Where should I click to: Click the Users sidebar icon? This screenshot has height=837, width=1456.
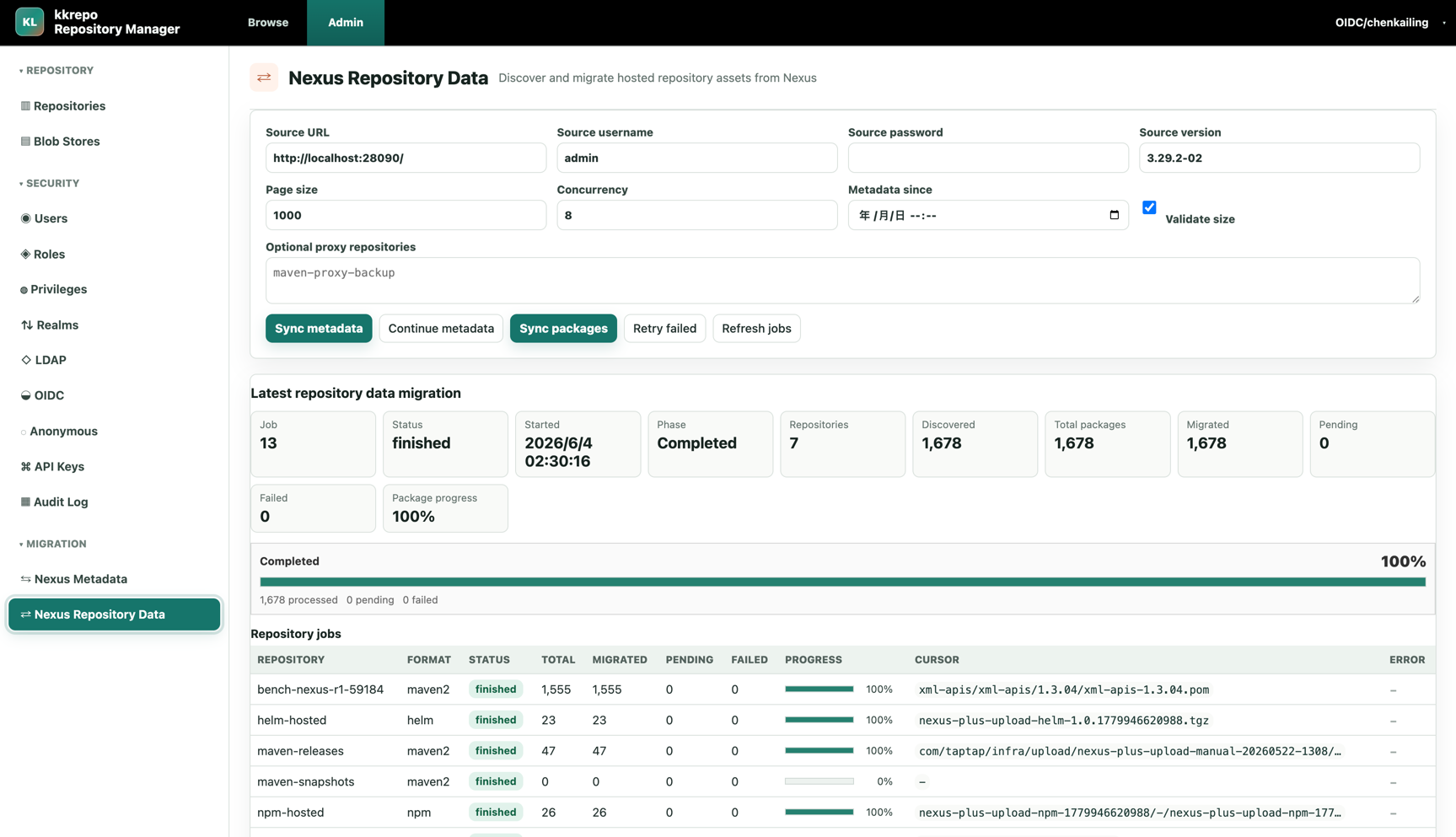25,218
